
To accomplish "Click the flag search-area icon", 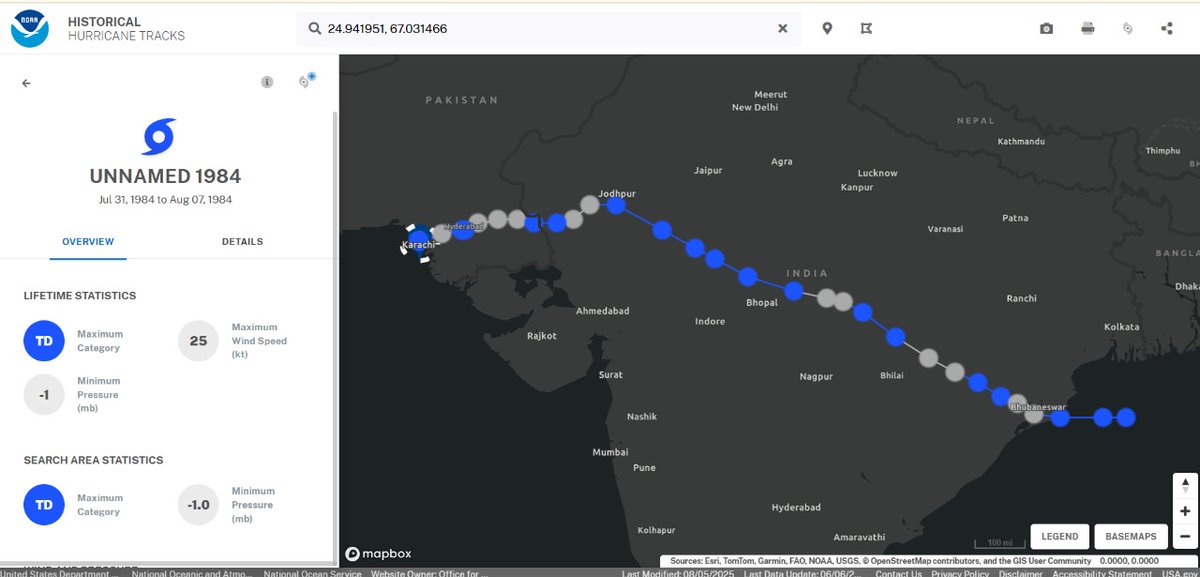I will [x=866, y=29].
